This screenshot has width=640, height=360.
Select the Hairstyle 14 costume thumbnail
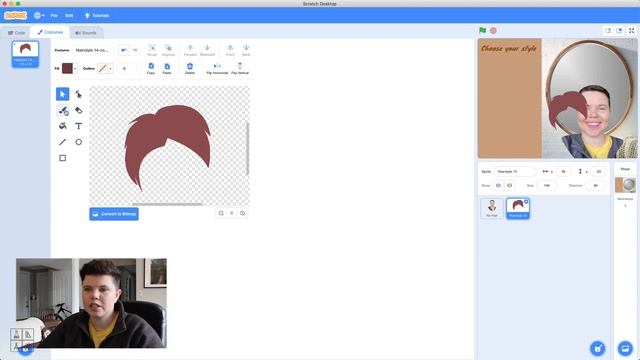[25, 54]
